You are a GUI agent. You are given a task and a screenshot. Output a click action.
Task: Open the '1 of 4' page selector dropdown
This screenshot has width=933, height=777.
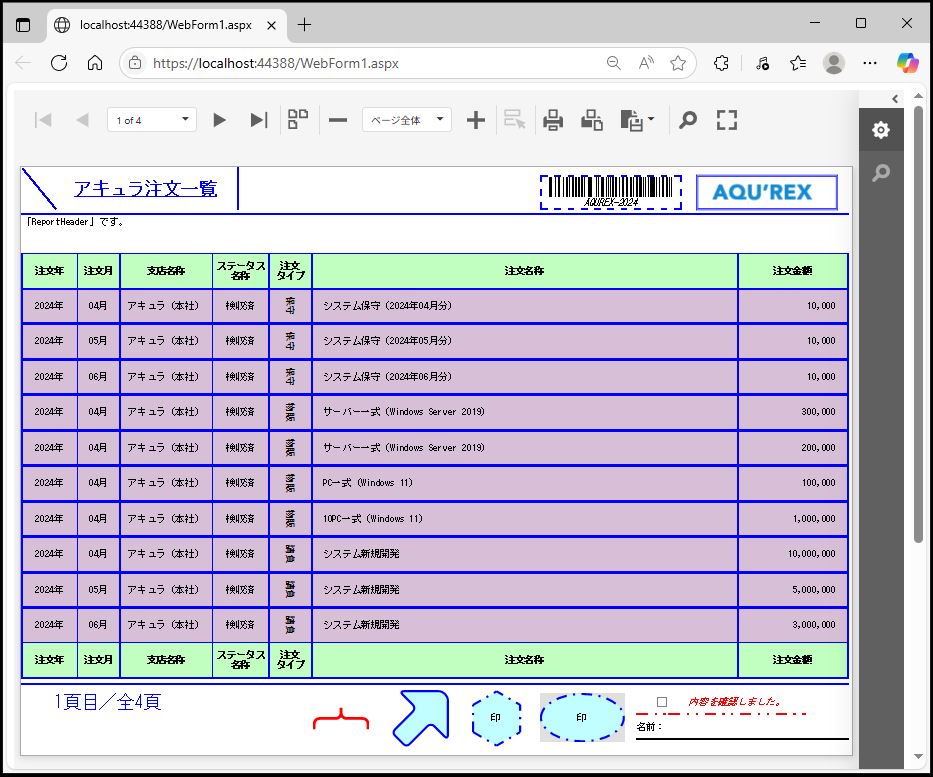[x=152, y=120]
